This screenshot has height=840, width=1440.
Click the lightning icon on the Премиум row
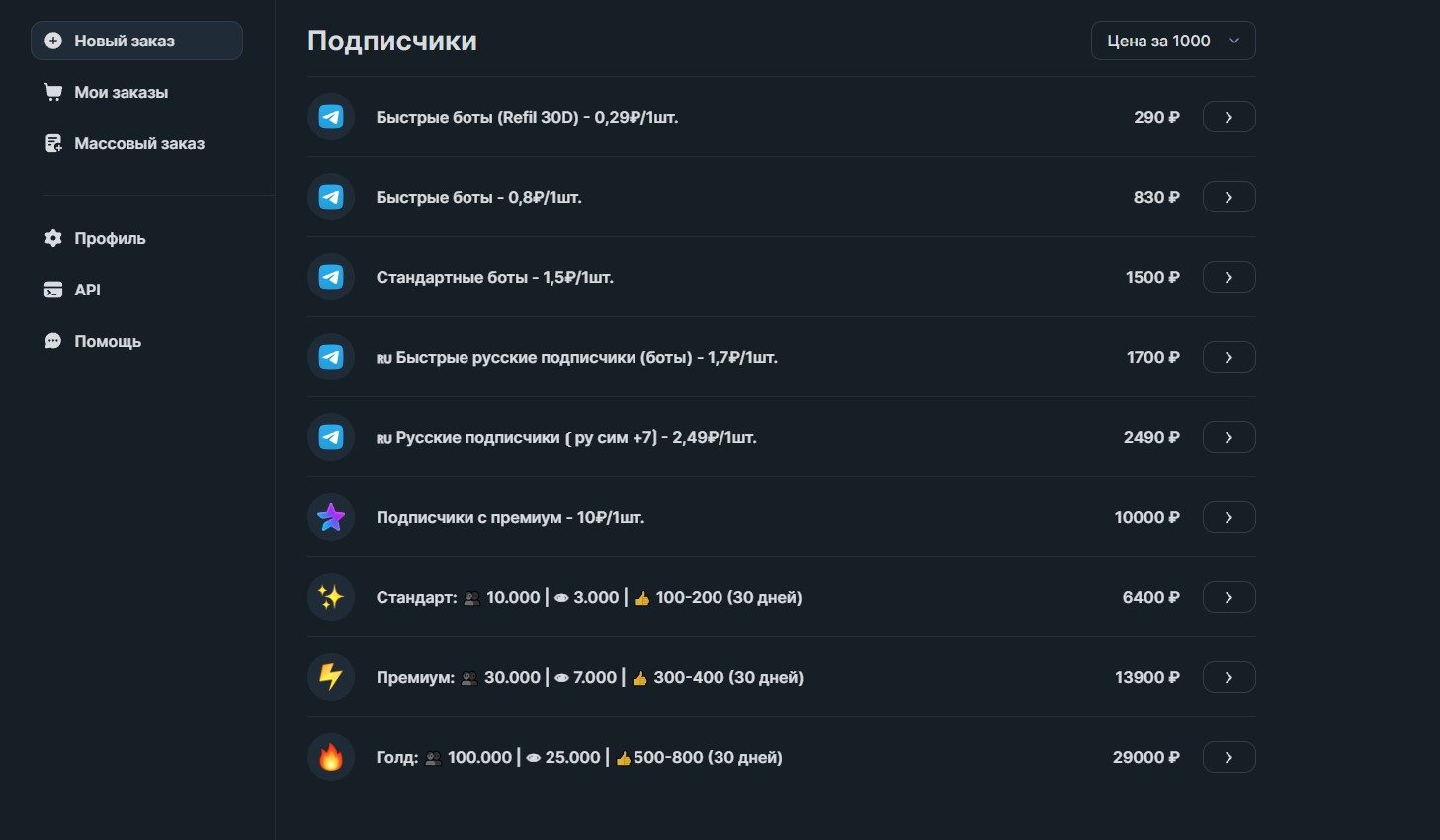pos(330,677)
